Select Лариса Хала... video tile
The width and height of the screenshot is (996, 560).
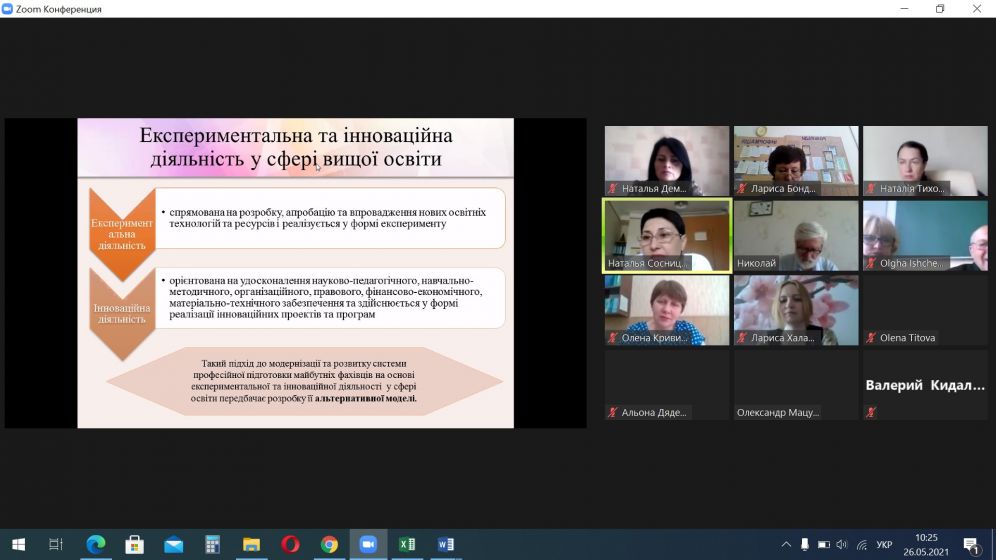(796, 310)
